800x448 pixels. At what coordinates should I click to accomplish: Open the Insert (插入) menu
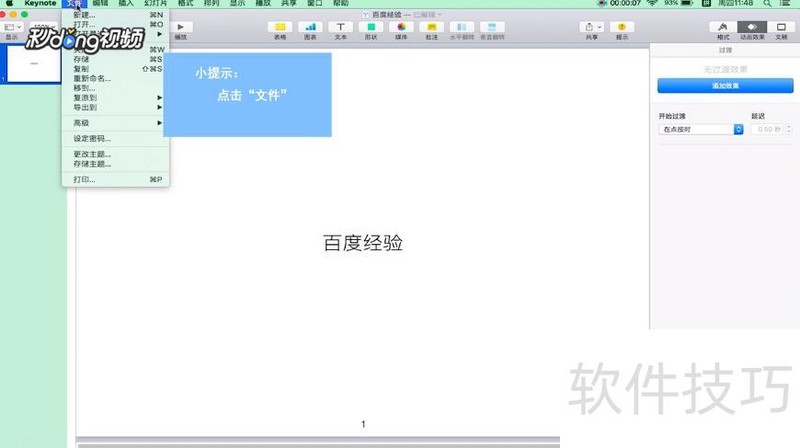click(126, 3)
